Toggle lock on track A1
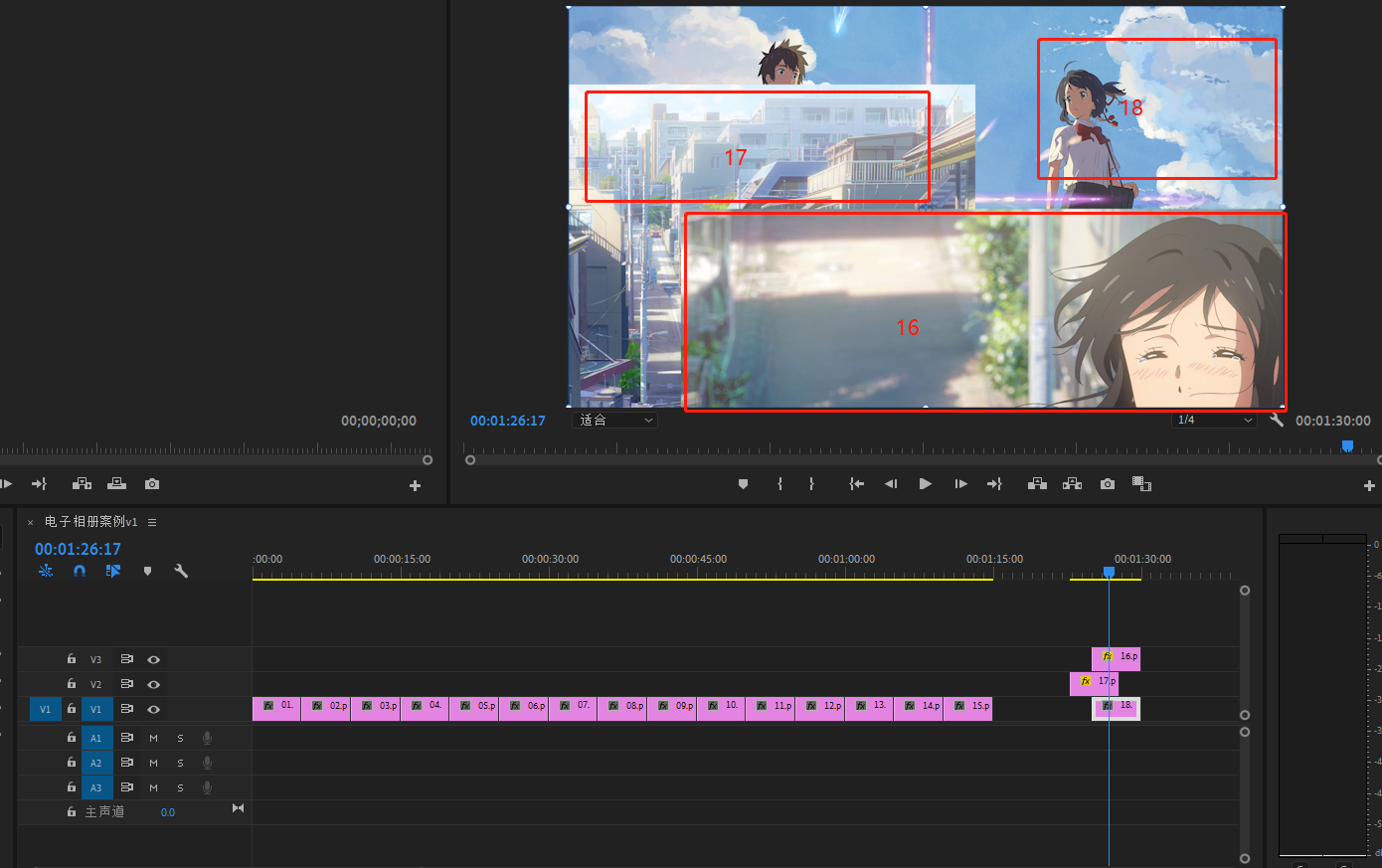The image size is (1382, 868). [x=72, y=737]
